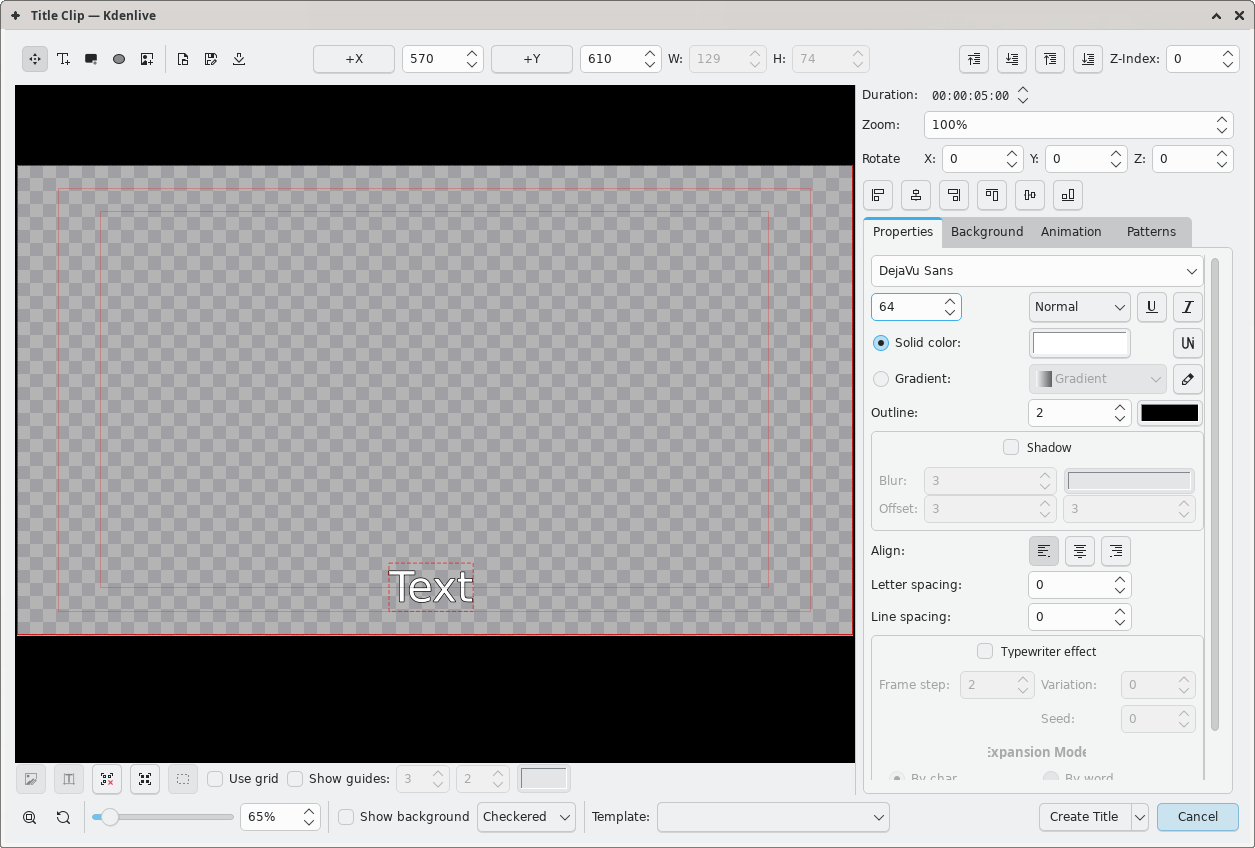
Task: Lower the object one z-index level
Action: click(1012, 59)
